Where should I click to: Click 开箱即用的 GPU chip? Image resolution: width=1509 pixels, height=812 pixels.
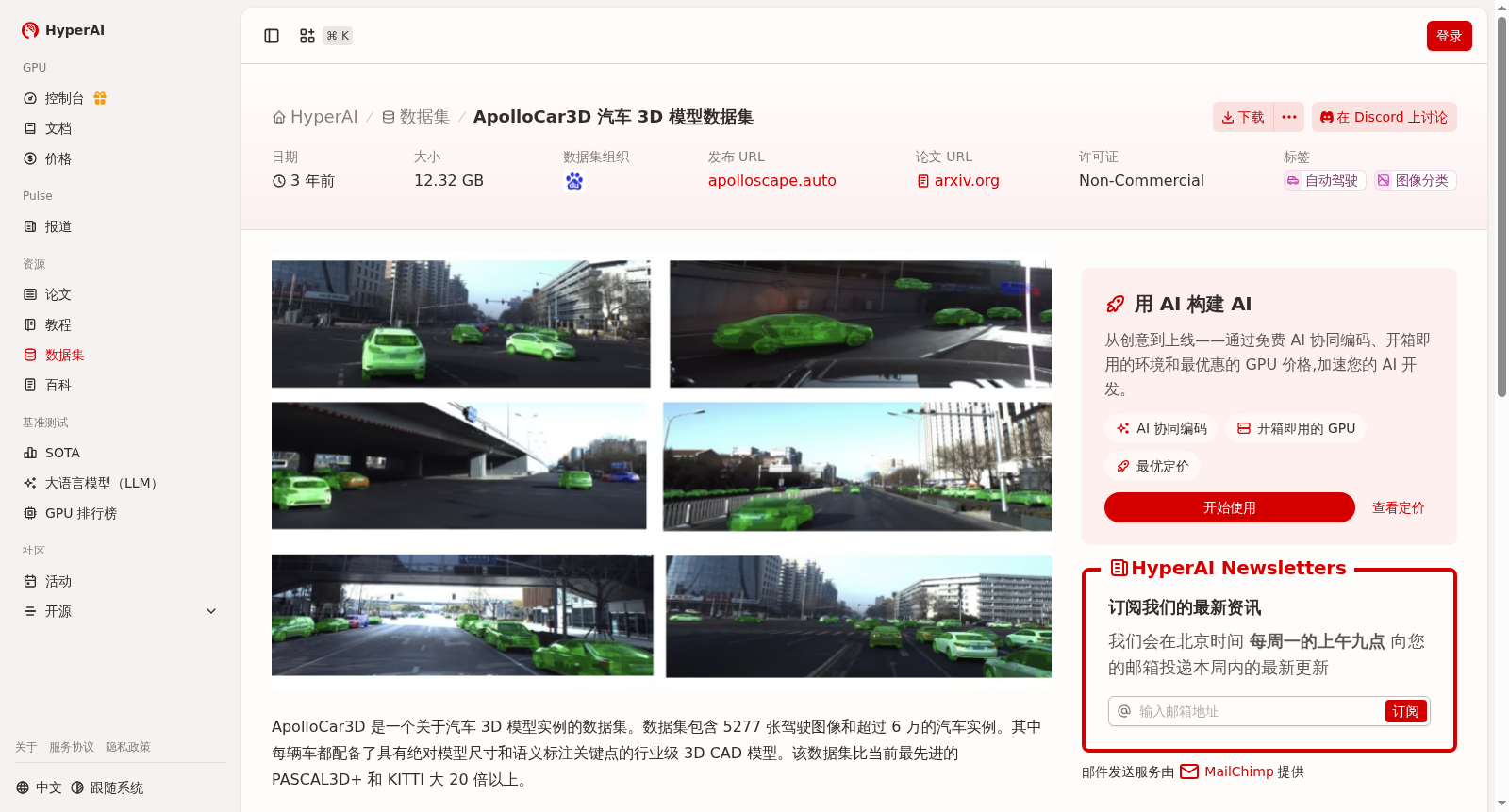(x=1296, y=428)
